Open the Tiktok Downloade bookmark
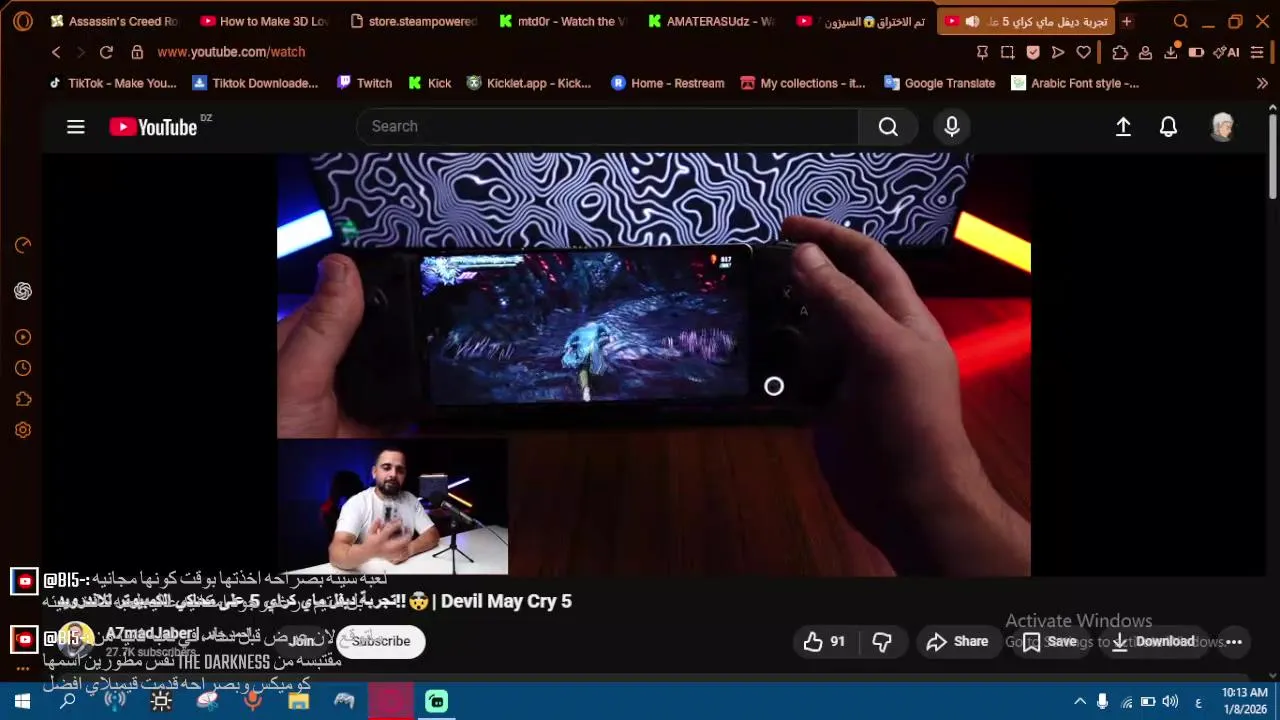The height and width of the screenshot is (720, 1280). (255, 83)
